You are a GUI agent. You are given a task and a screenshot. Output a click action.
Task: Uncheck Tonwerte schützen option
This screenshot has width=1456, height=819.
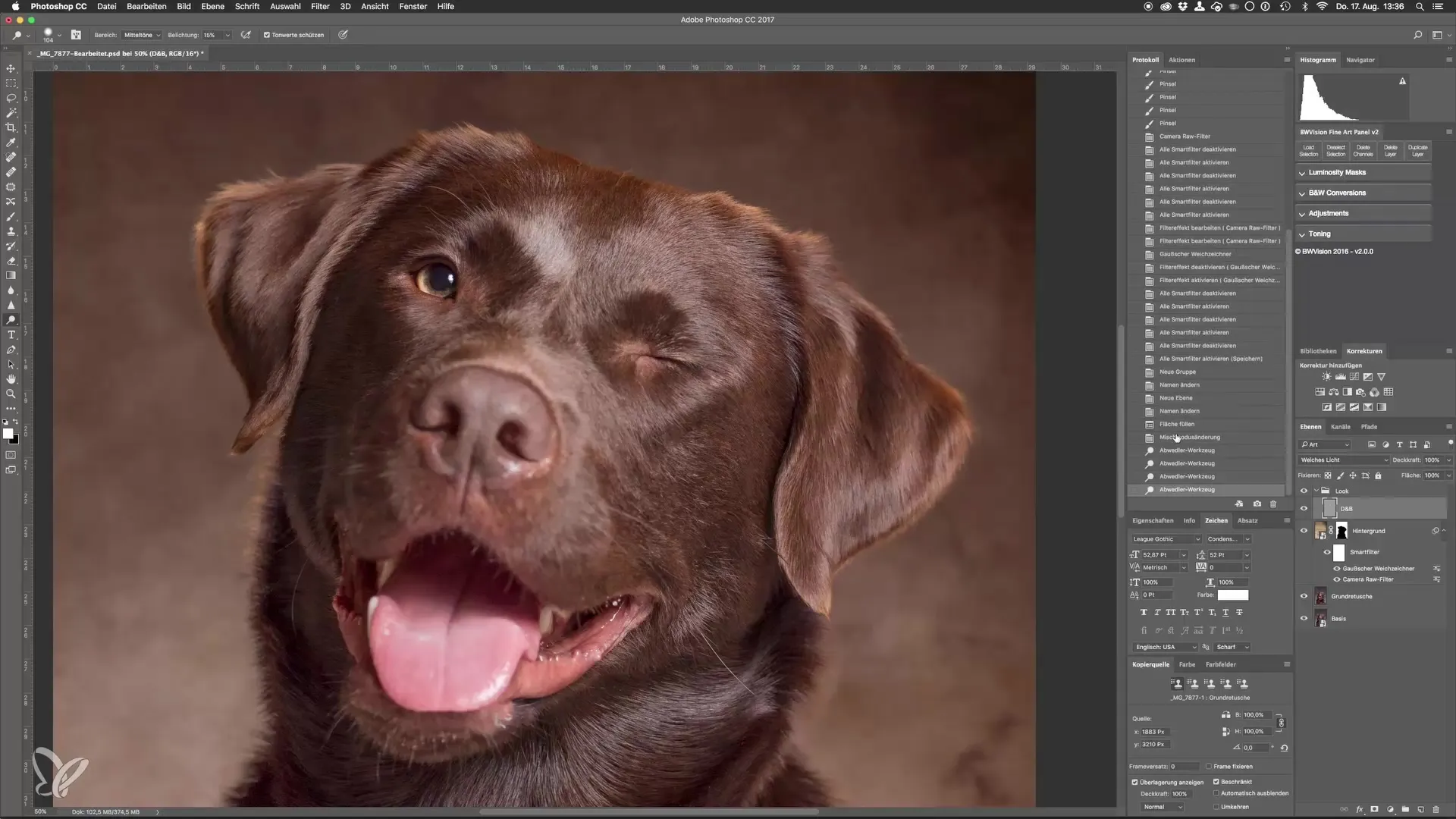(x=267, y=35)
